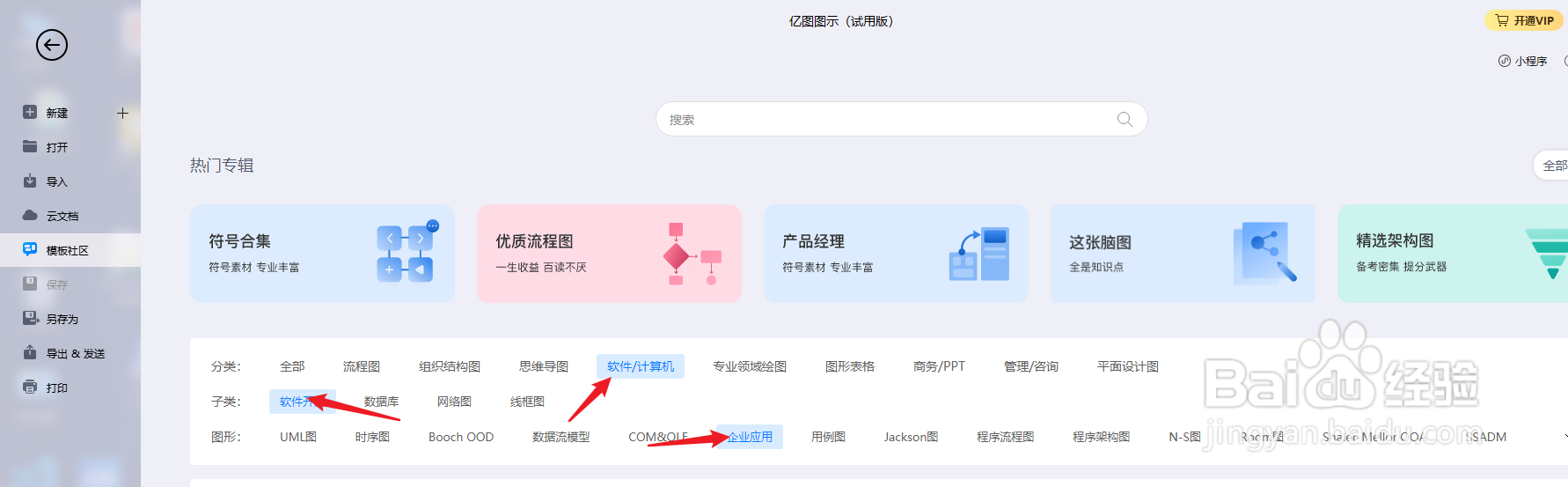Click the back arrow circle icon
The image size is (1568, 487).
(52, 45)
